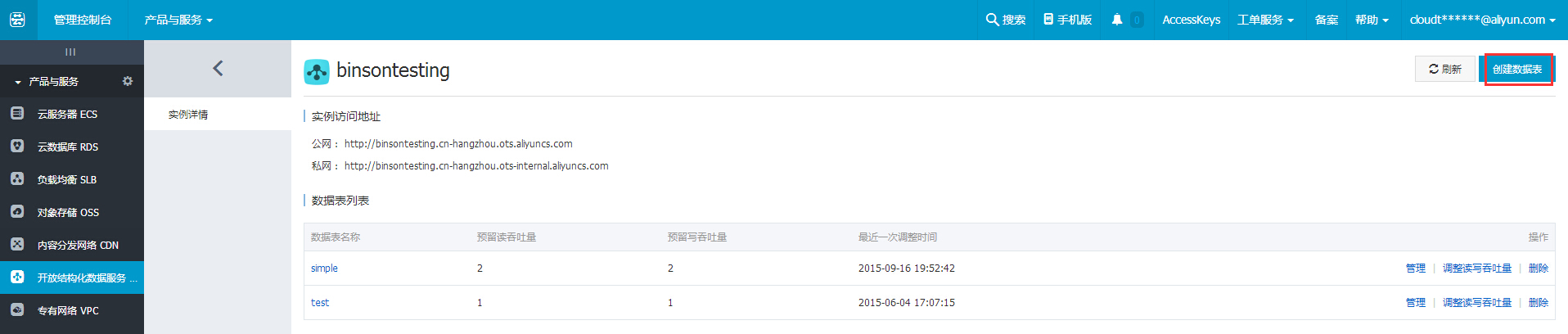Open 对象存储 OSS service

[x=68, y=213]
